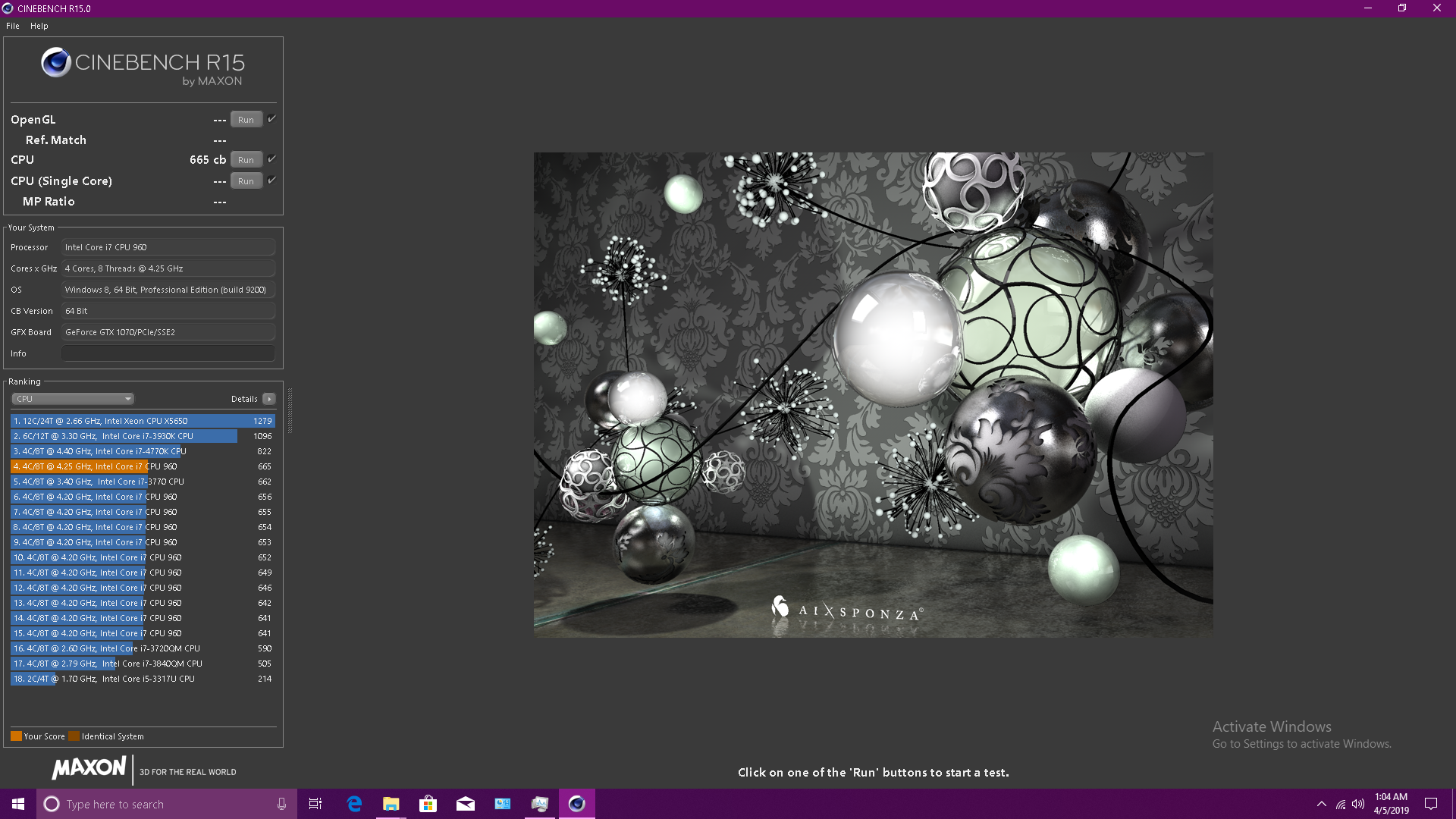
Task: Click the taskbar search box
Action: [x=167, y=804]
